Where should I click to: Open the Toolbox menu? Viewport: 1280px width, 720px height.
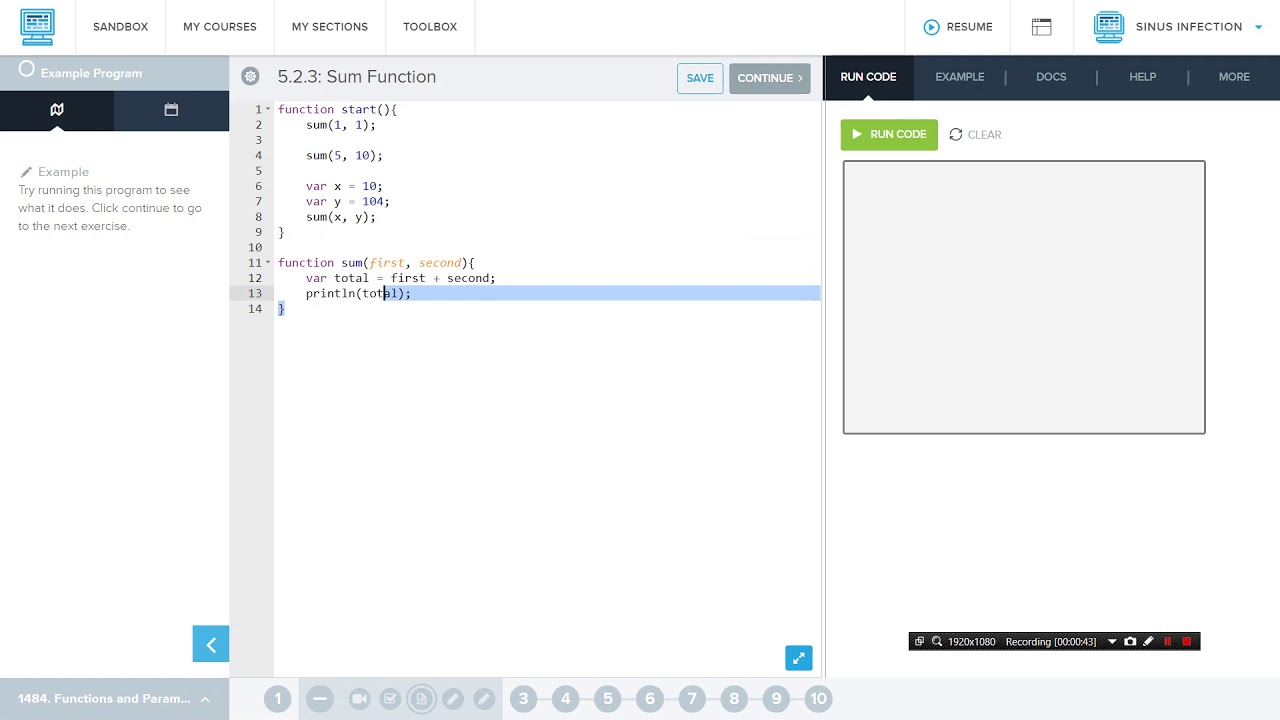point(430,27)
